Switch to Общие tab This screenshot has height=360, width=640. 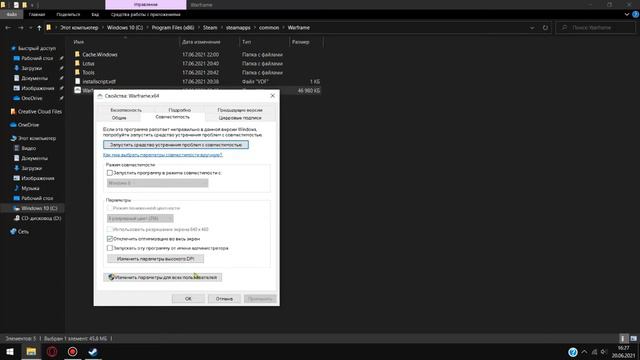[x=119, y=118]
